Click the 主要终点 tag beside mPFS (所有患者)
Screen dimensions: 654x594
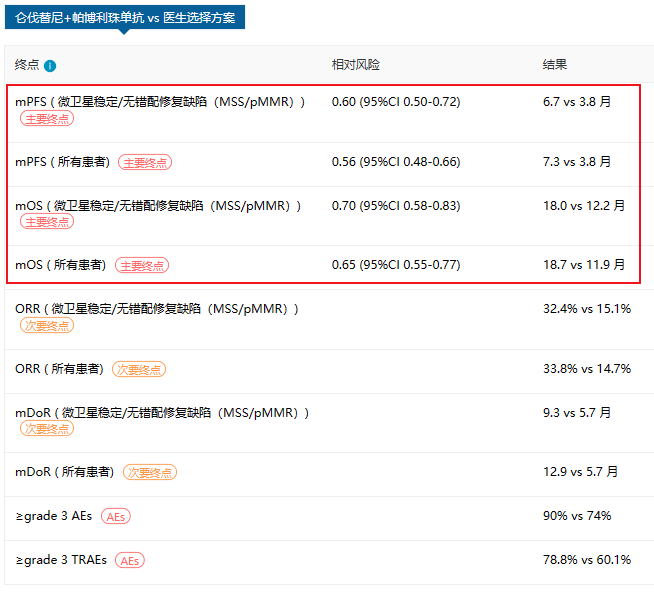coord(144,162)
